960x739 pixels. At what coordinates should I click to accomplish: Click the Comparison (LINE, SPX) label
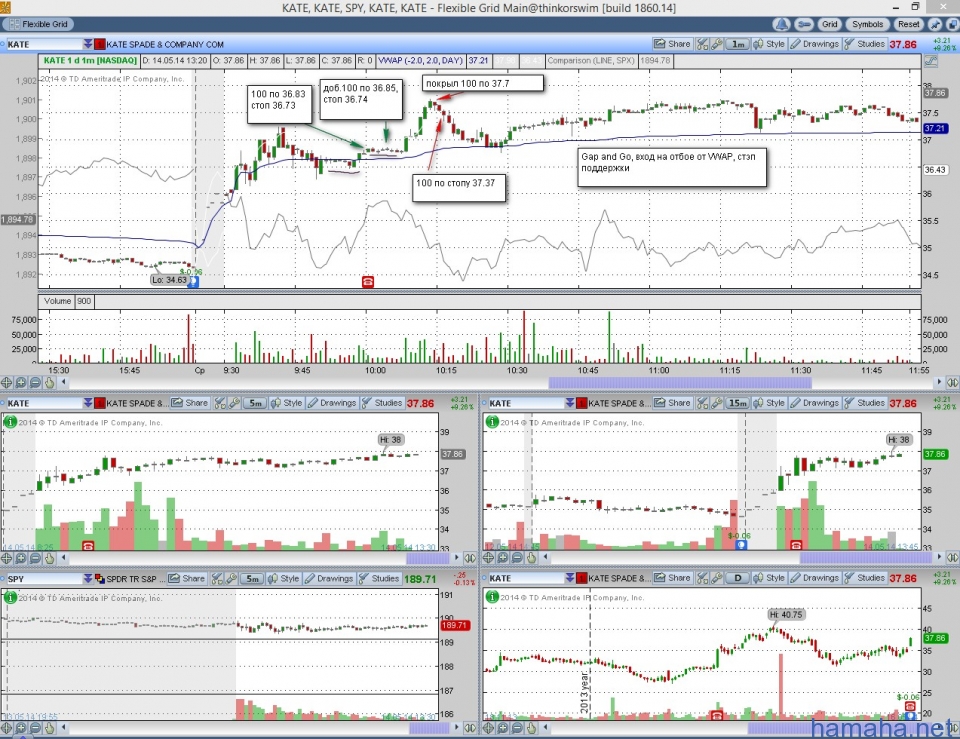591,61
